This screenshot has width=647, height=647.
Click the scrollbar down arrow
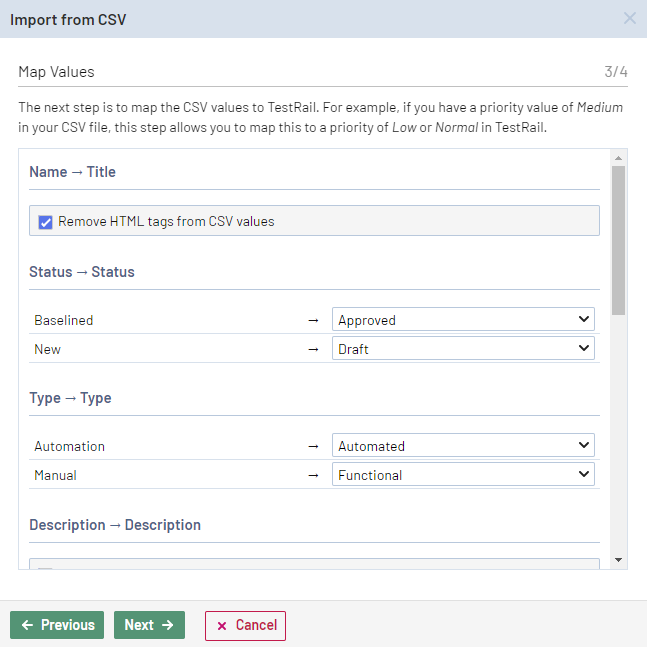click(619, 560)
